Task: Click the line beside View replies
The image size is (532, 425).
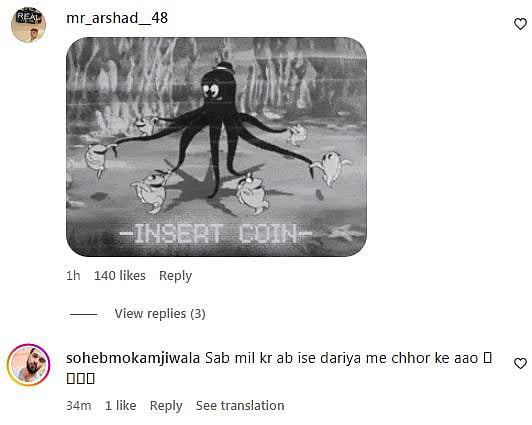Action: click(x=83, y=314)
